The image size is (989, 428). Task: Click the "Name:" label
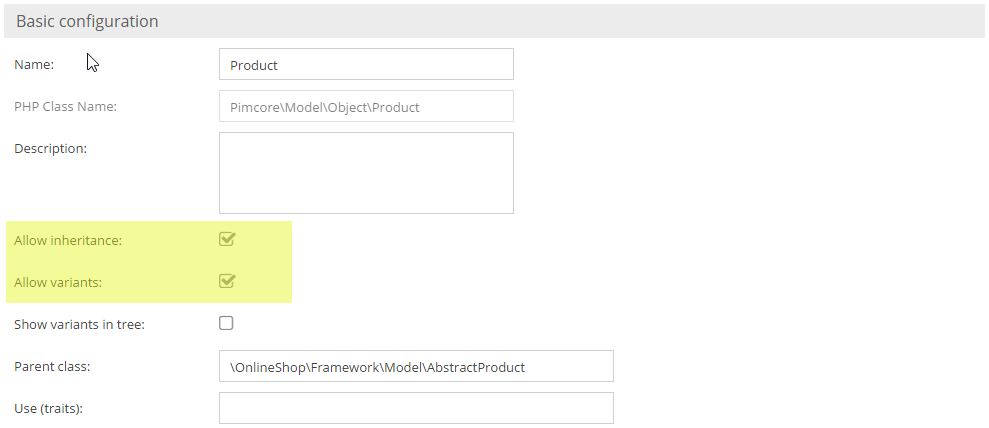point(34,65)
